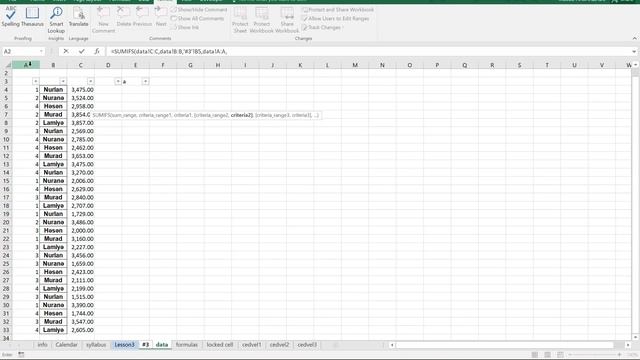Cancel the formula entry with X

point(66,51)
